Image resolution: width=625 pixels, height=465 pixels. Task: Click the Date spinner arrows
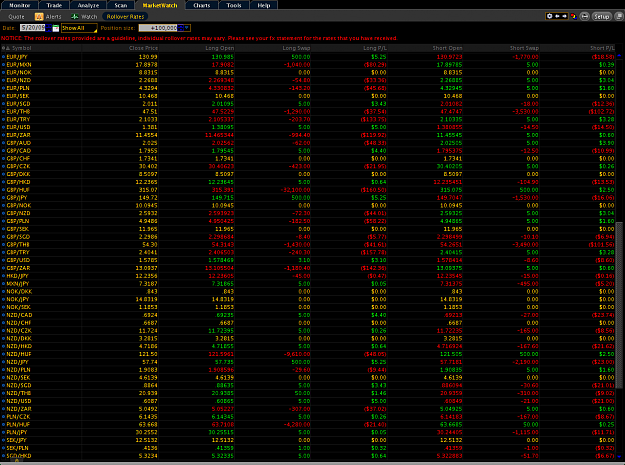click(49, 28)
